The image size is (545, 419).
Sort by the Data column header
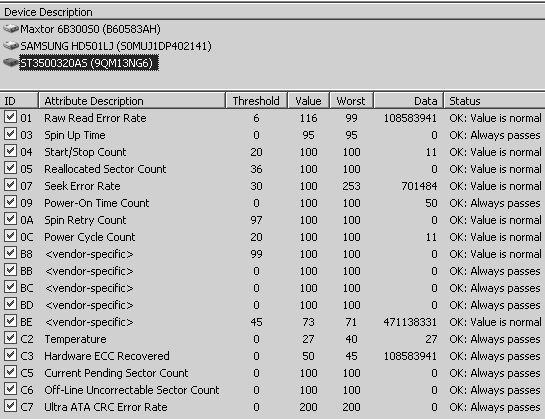coord(409,101)
